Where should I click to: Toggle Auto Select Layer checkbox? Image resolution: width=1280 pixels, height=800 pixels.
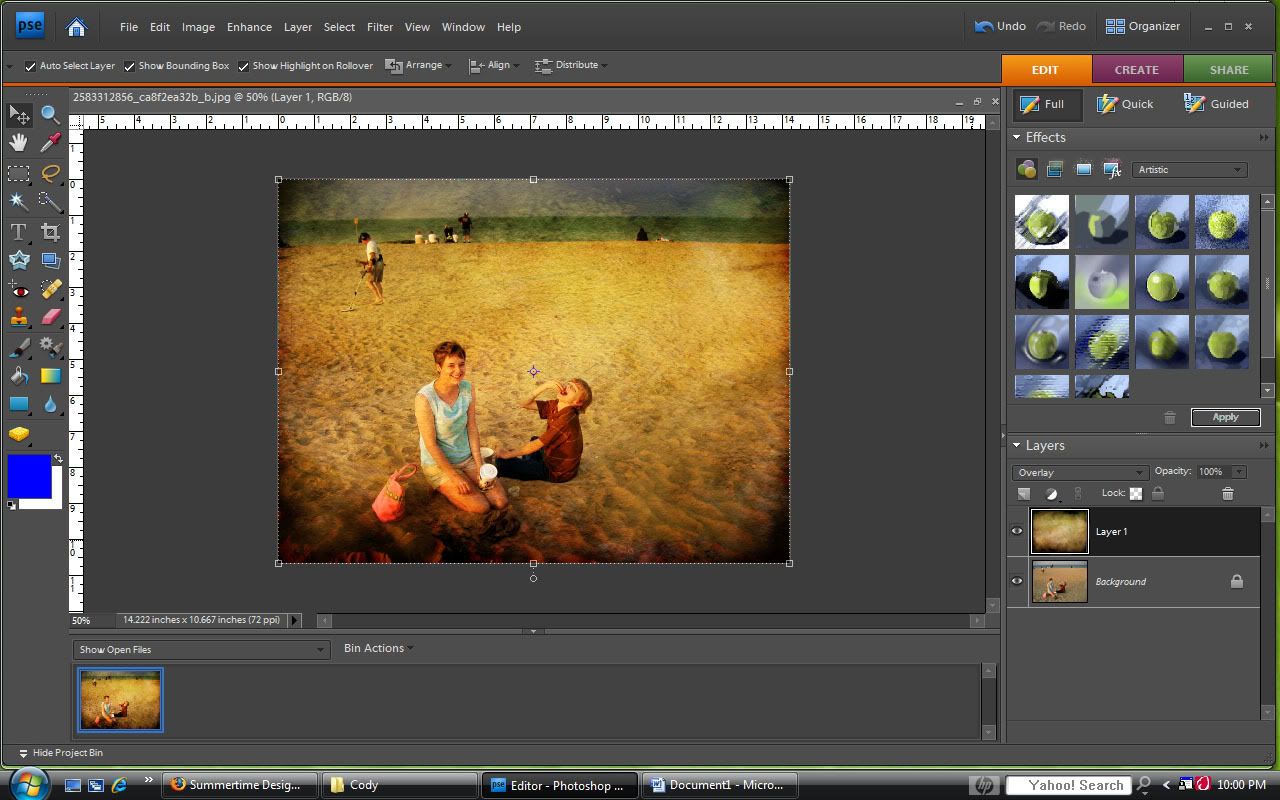[30, 66]
